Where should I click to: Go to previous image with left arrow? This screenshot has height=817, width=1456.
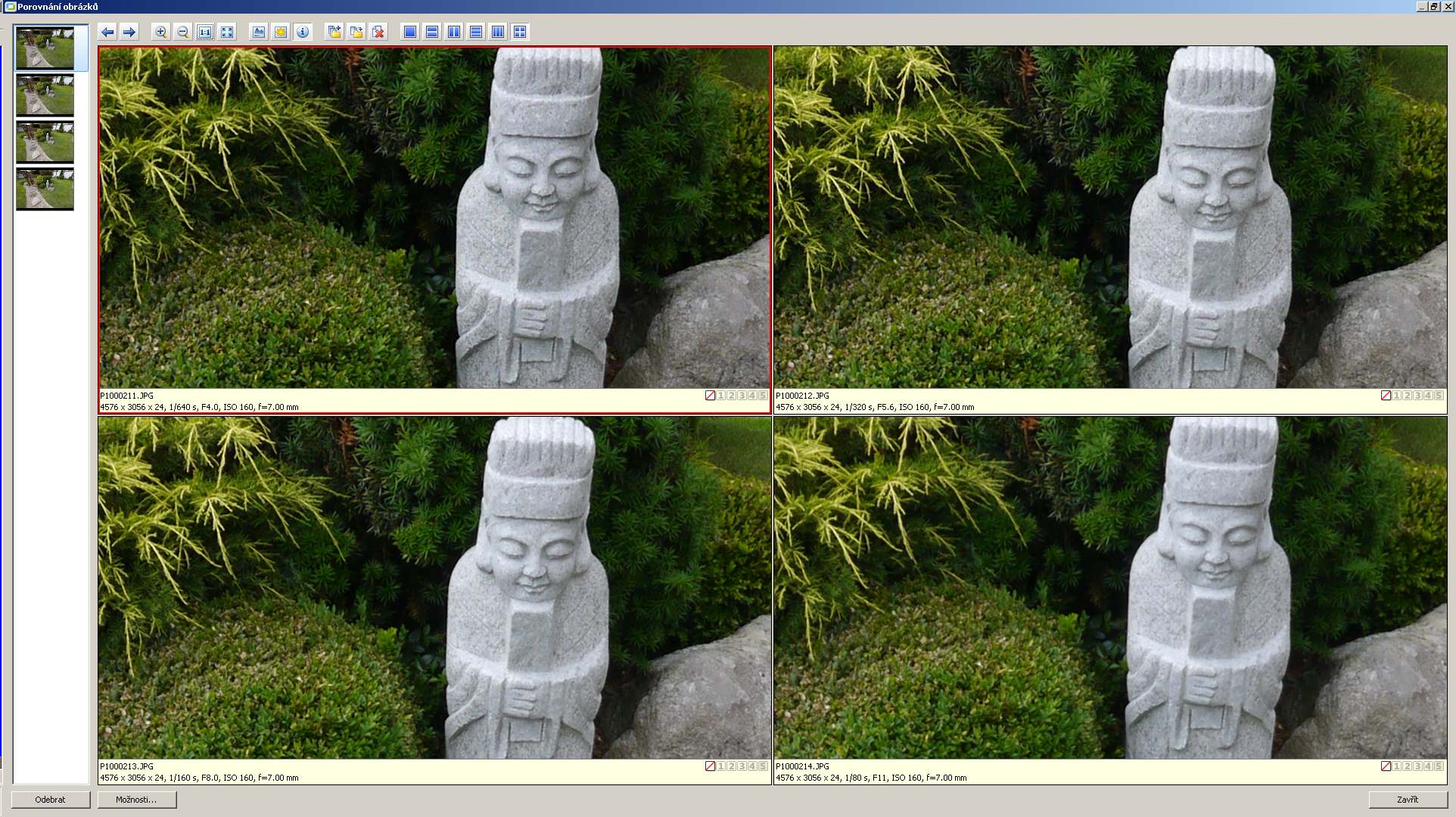coord(107,32)
